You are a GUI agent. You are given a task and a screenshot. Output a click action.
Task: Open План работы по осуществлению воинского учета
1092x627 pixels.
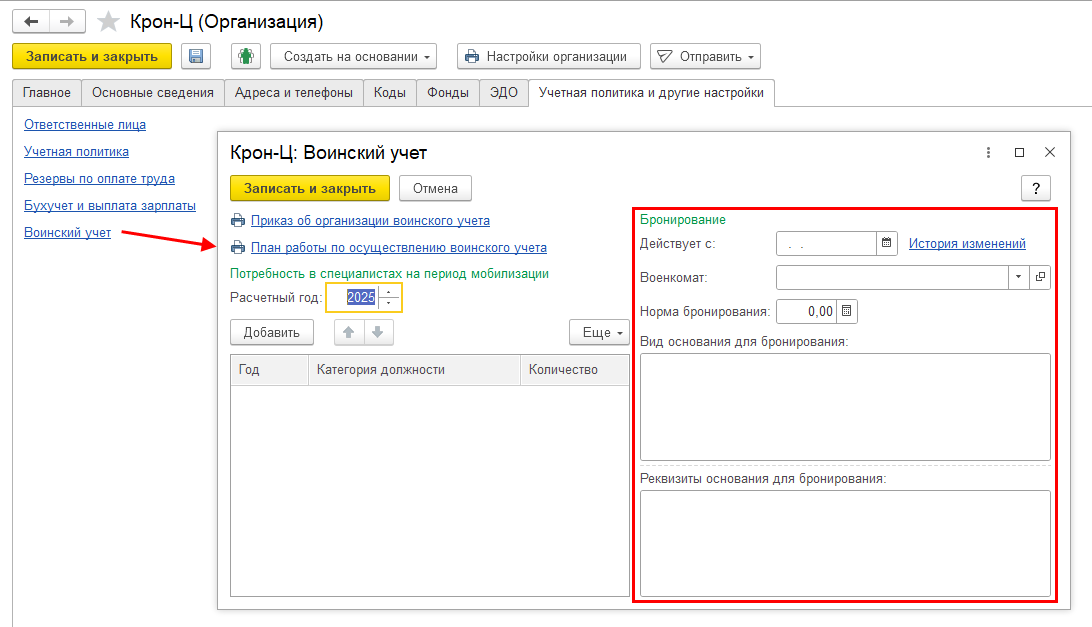tap(398, 247)
